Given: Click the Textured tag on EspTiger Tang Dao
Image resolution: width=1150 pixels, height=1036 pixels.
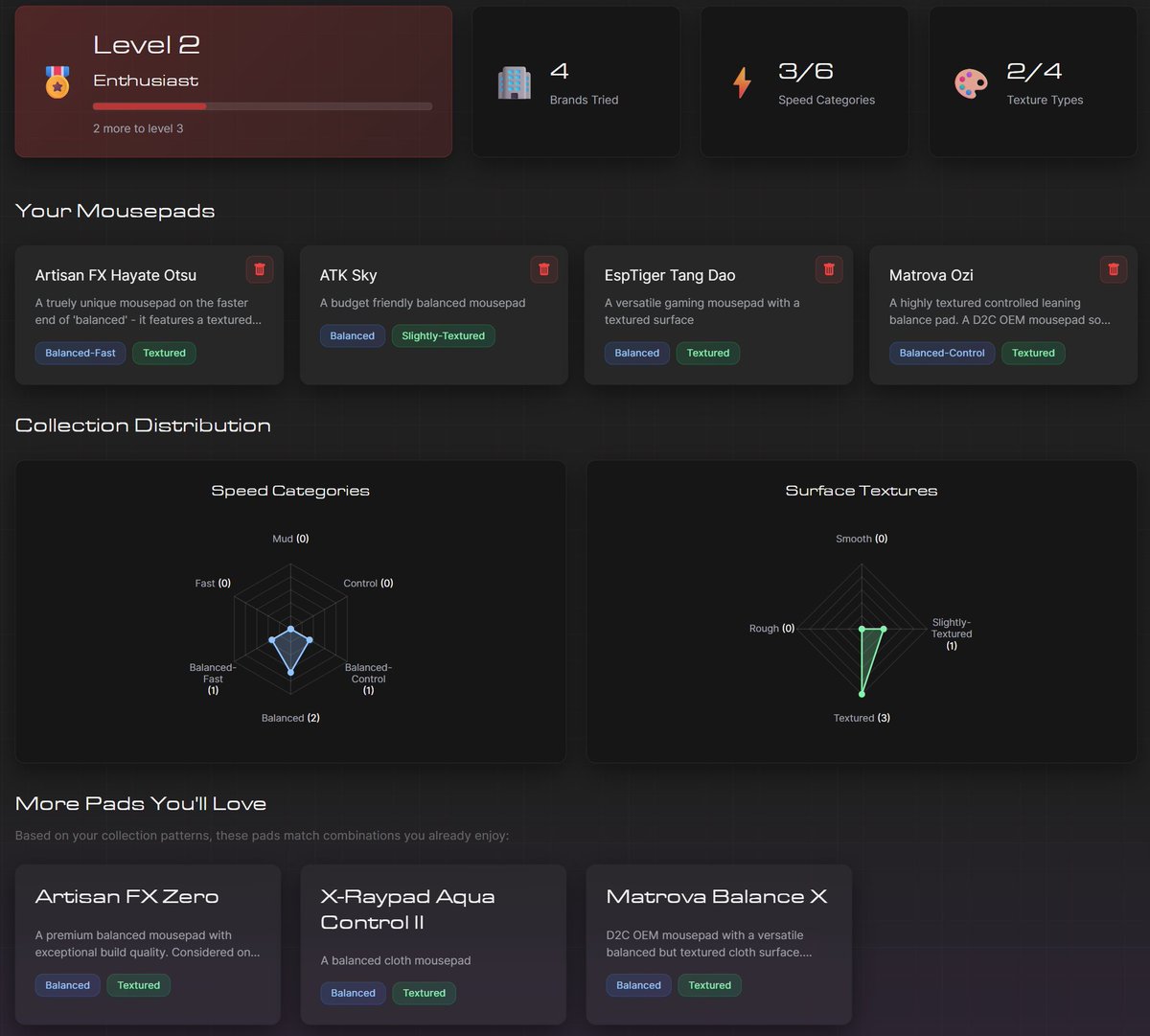Looking at the screenshot, I should [x=708, y=353].
